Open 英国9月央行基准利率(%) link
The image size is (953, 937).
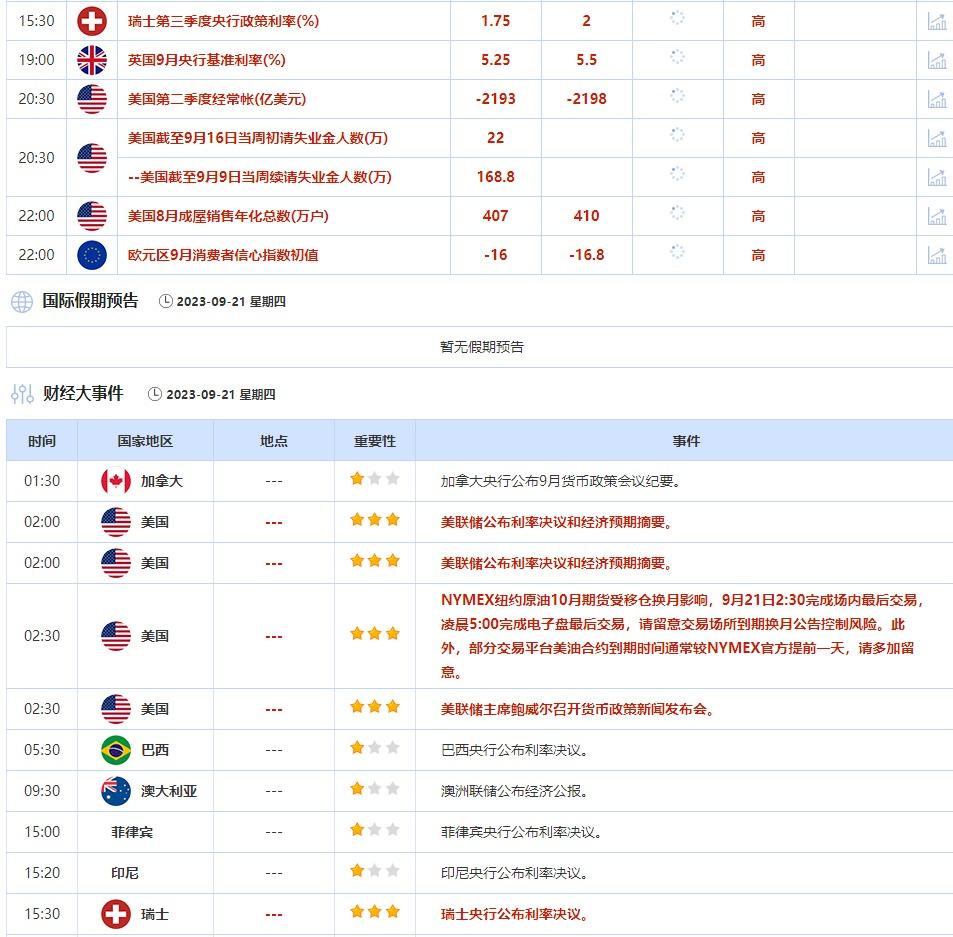pyautogui.click(x=206, y=60)
